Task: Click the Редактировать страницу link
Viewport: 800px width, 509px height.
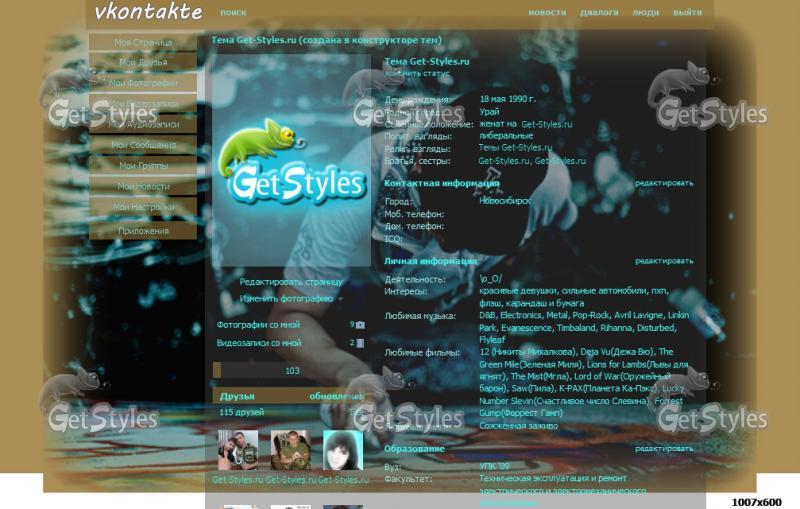Action: (x=291, y=282)
